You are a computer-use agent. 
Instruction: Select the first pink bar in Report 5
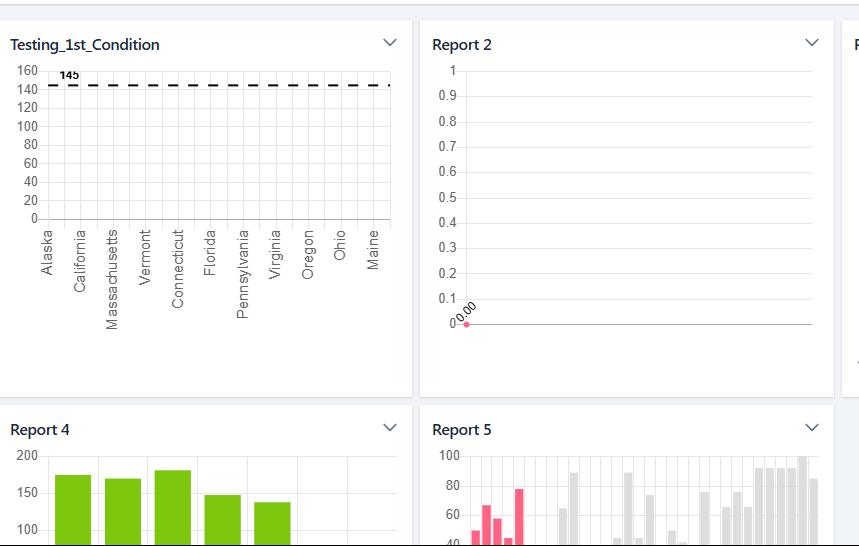pos(476,537)
